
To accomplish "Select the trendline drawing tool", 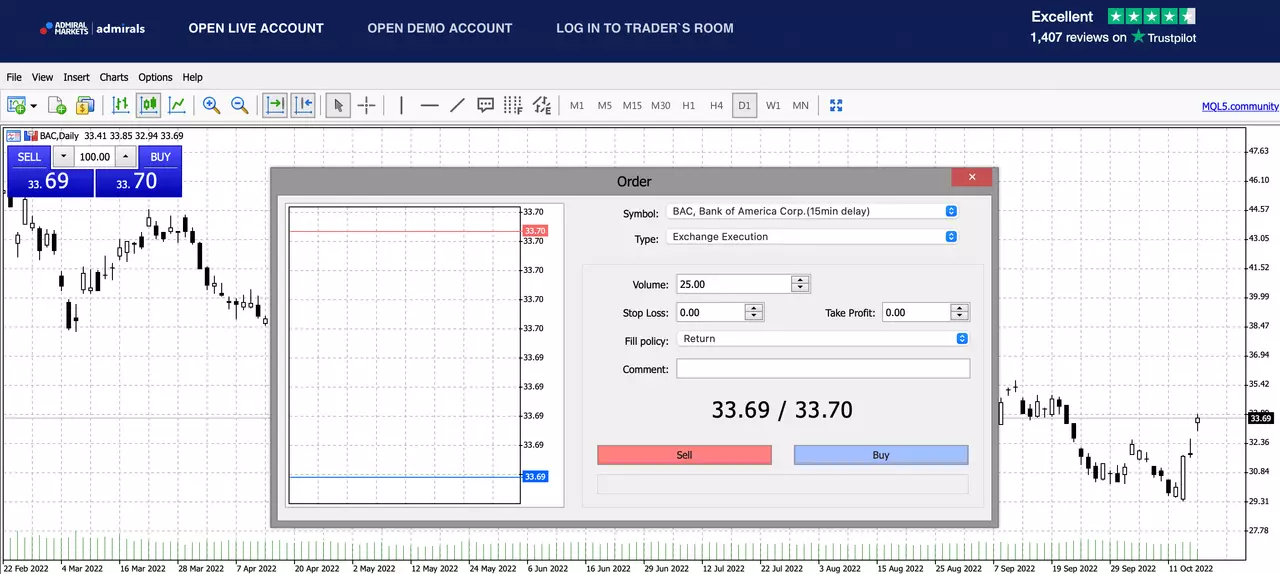I will [x=457, y=105].
